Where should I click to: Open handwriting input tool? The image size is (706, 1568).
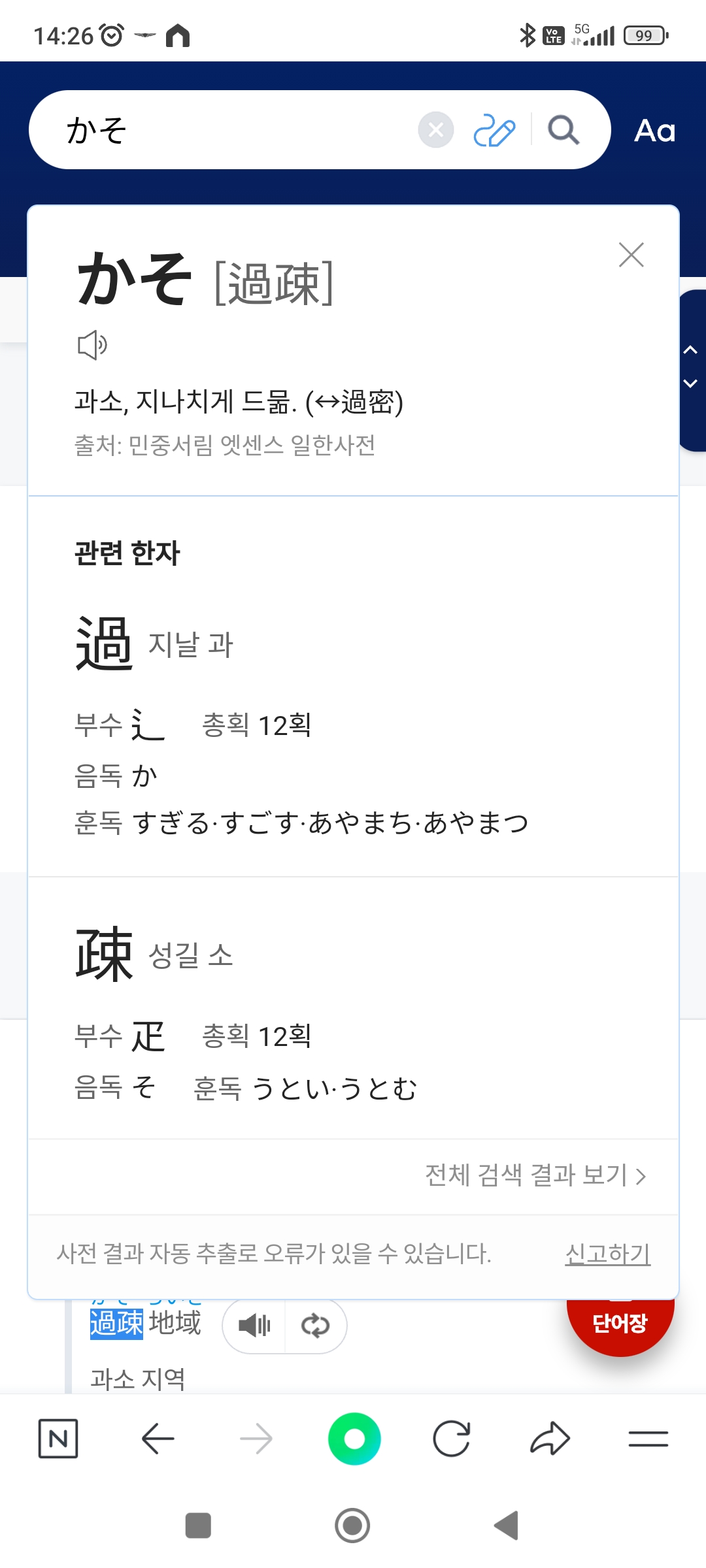point(494,130)
